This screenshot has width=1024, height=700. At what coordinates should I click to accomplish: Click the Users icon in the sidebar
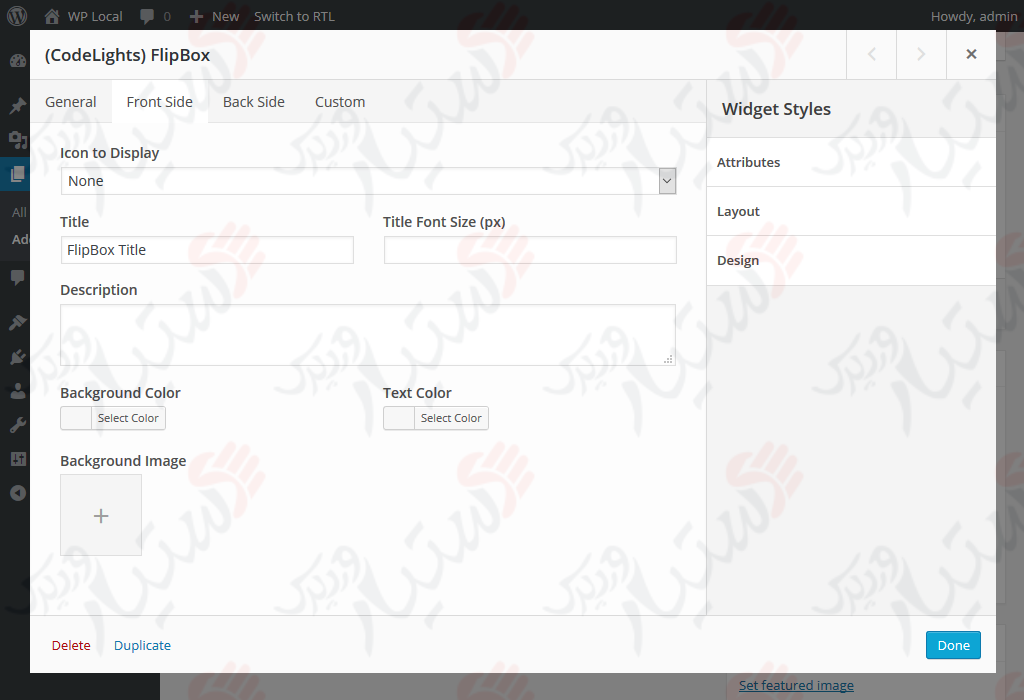pos(16,391)
